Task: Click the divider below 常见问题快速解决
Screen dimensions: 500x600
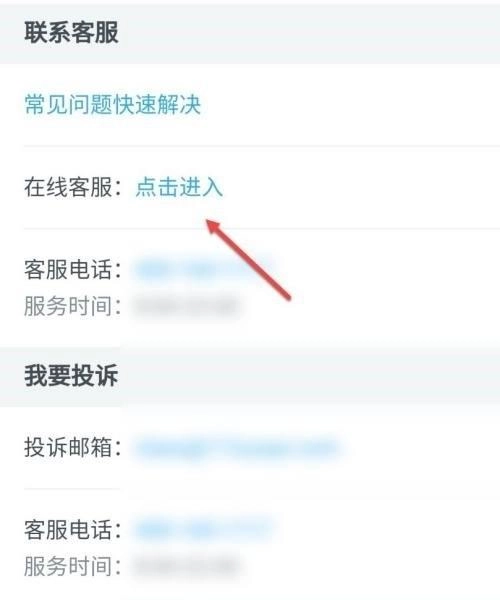Action: [x=262, y=146]
